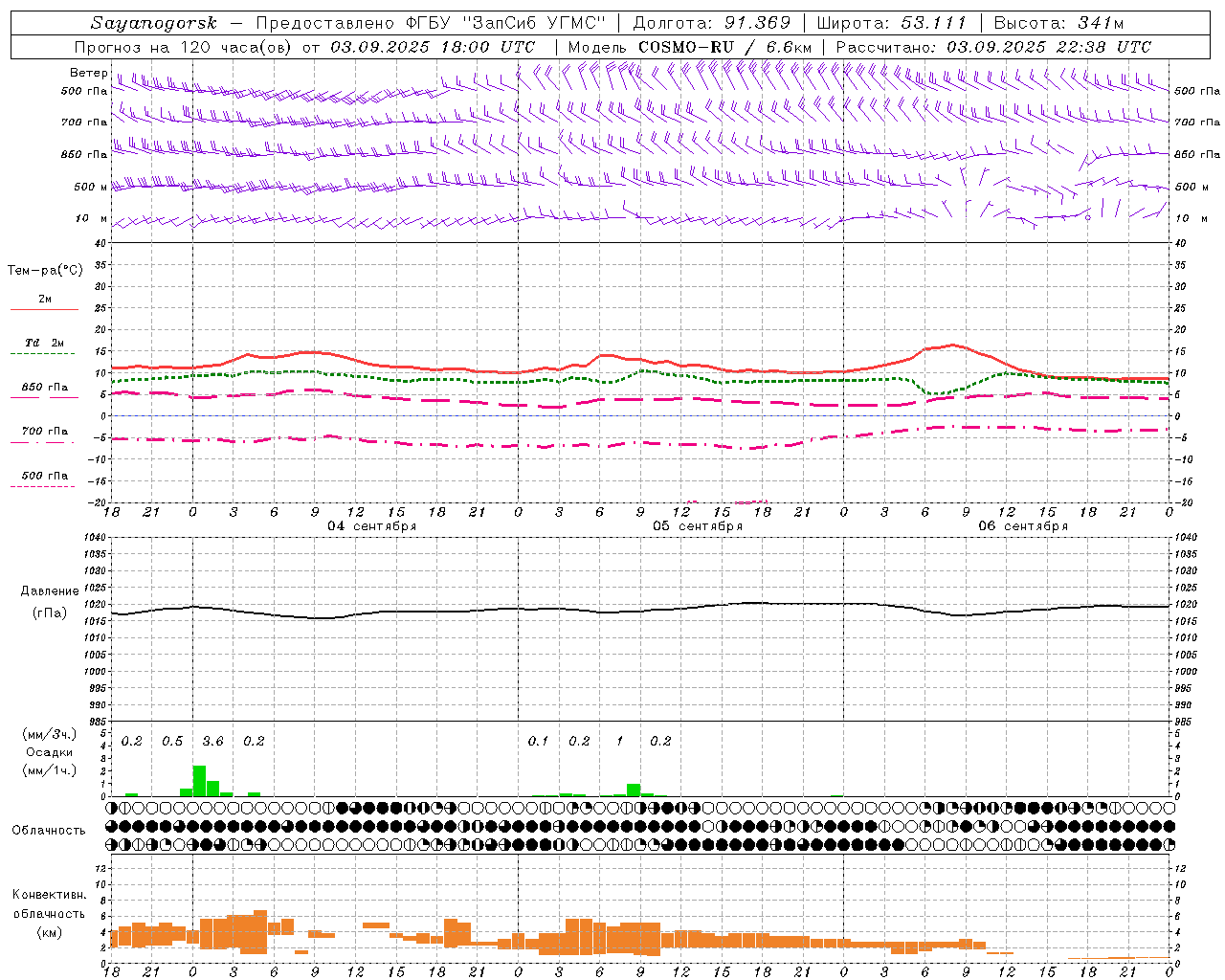
Task: Click the 'Долгота: 91.369' longitude value
Action: pos(712,23)
